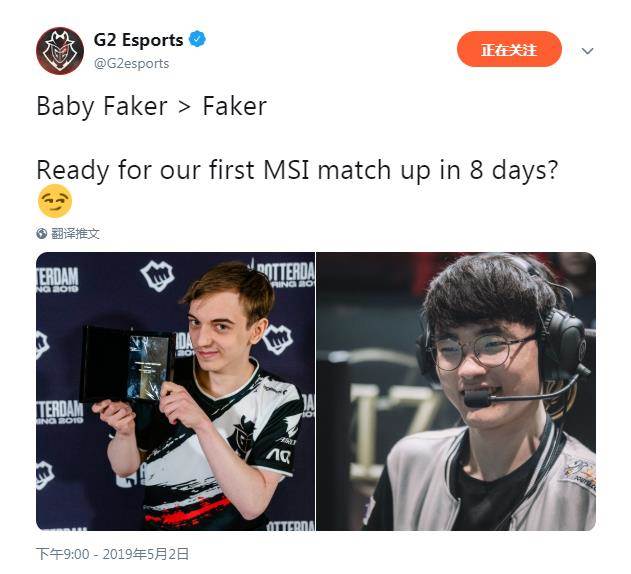631x574 pixels.
Task: Click the smirking face emoji
Action: pyautogui.click(x=55, y=201)
